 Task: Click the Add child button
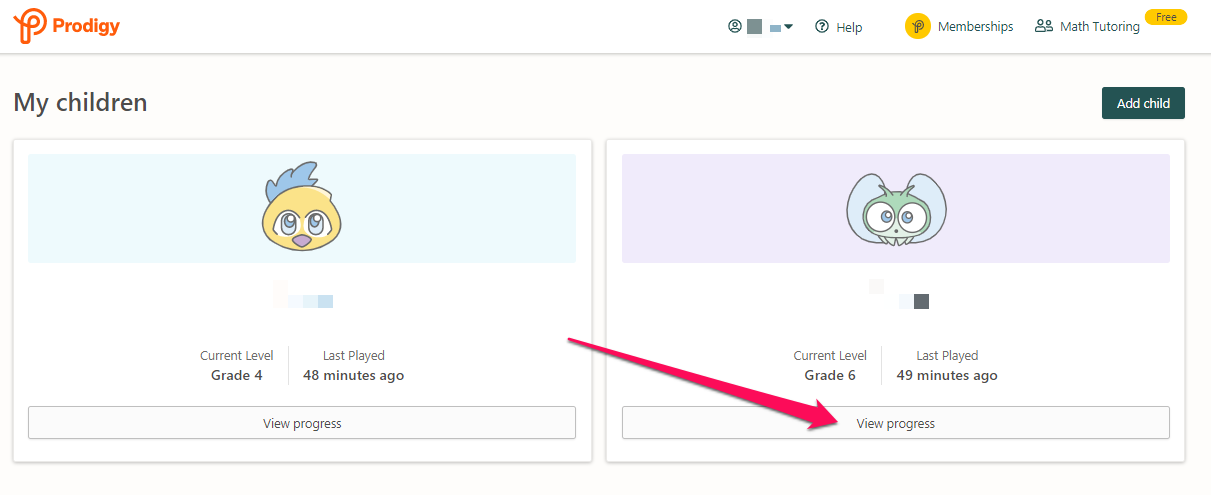coord(1143,103)
